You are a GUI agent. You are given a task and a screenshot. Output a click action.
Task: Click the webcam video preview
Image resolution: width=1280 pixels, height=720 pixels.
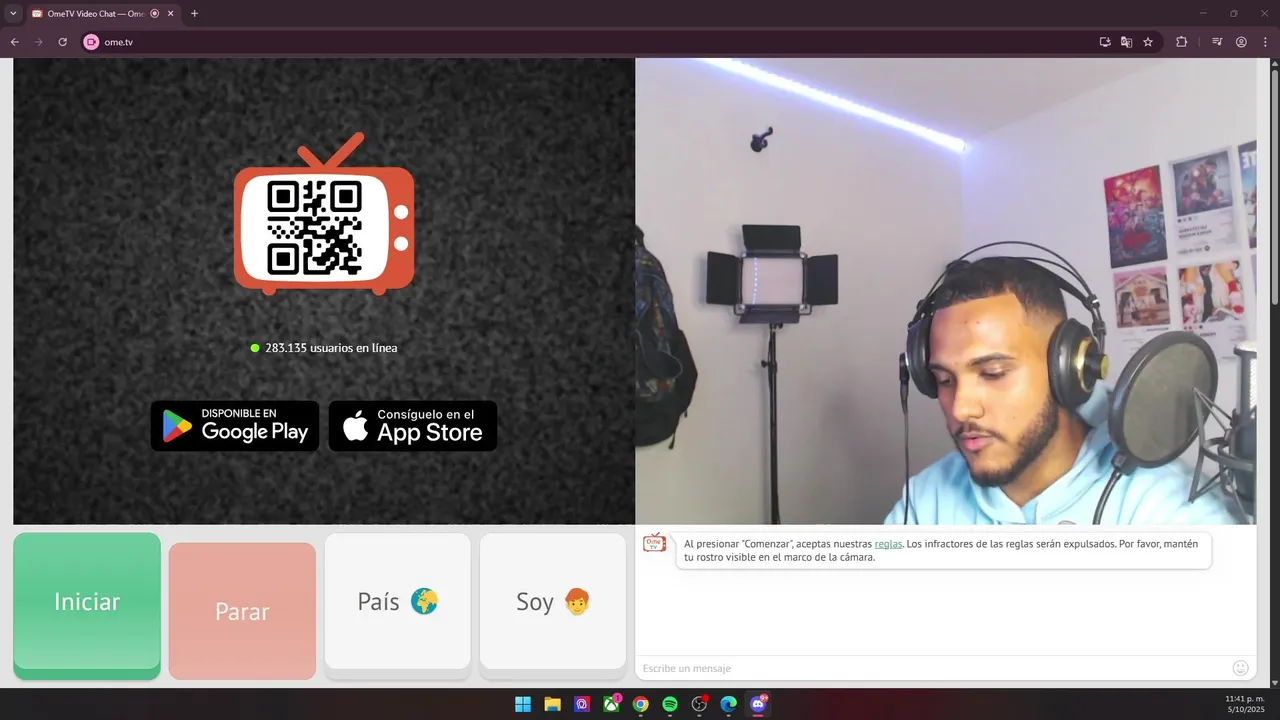945,291
